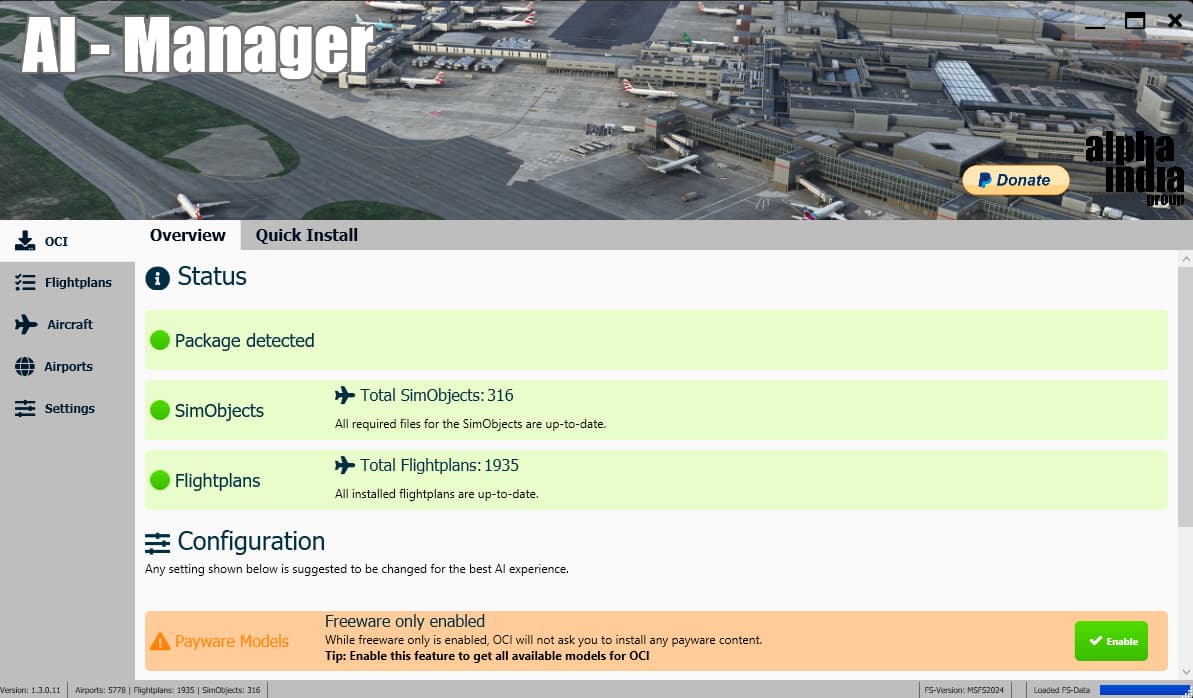Click the plane icon beside Total SimObjects
This screenshot has width=1193, height=698.
coord(345,395)
